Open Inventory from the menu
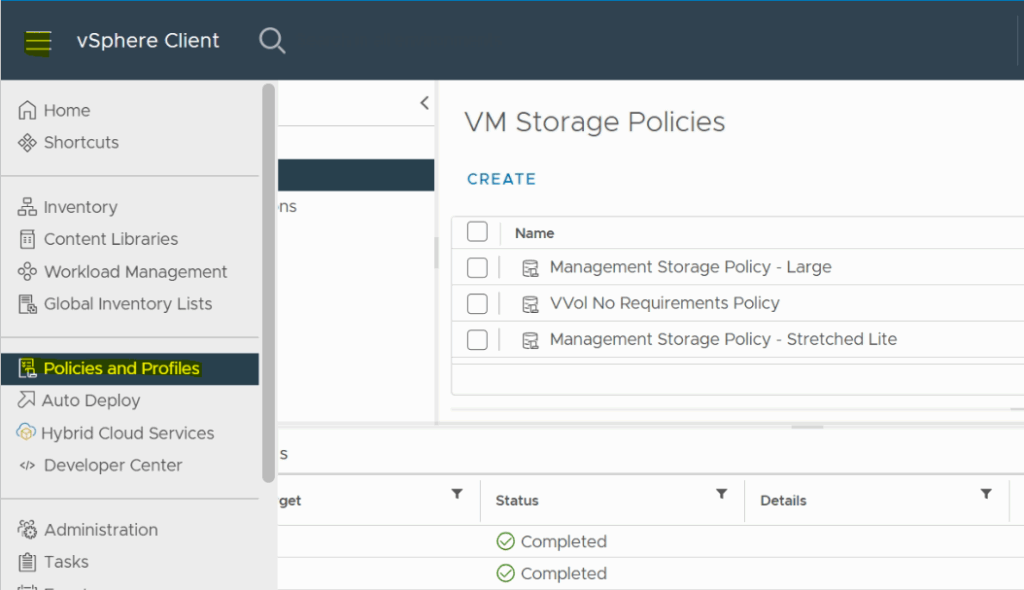This screenshot has width=1024, height=590. pyautogui.click(x=80, y=207)
